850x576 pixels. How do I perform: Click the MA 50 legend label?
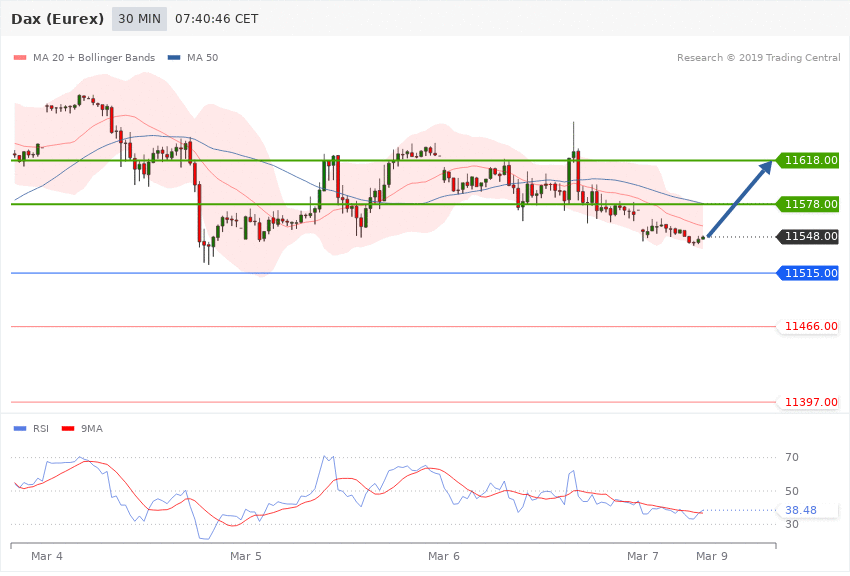click(202, 57)
